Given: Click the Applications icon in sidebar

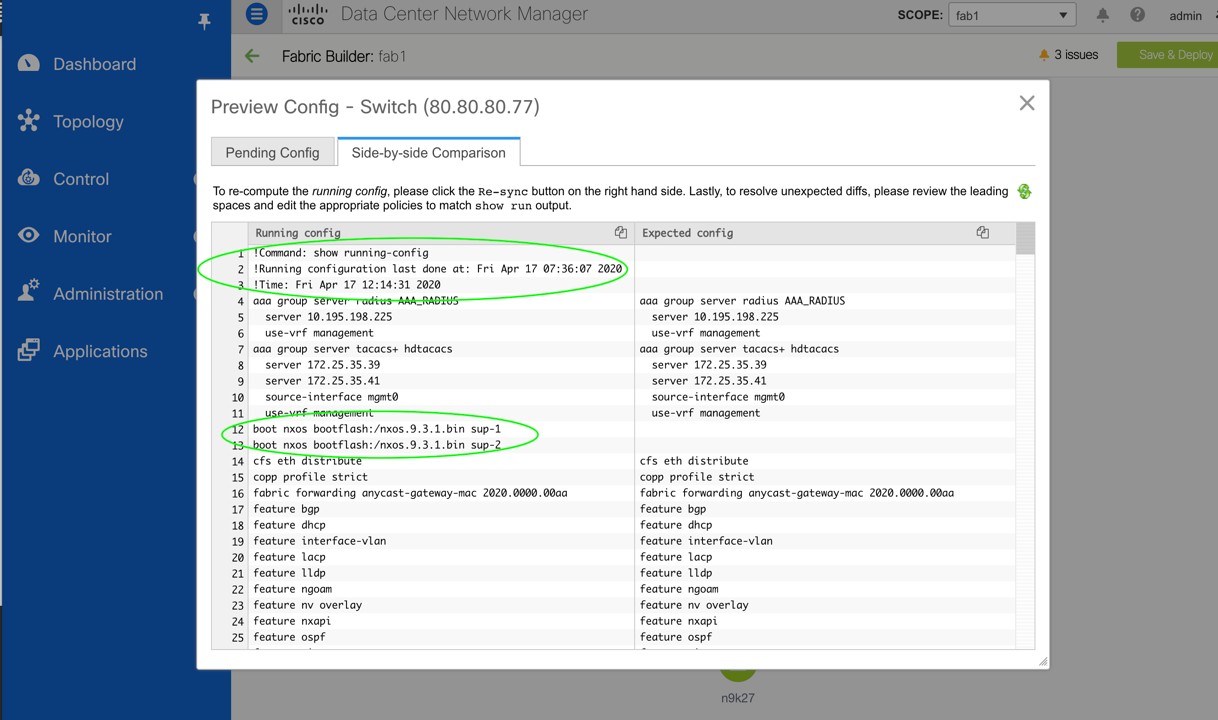Looking at the screenshot, I should pyautogui.click(x=29, y=351).
